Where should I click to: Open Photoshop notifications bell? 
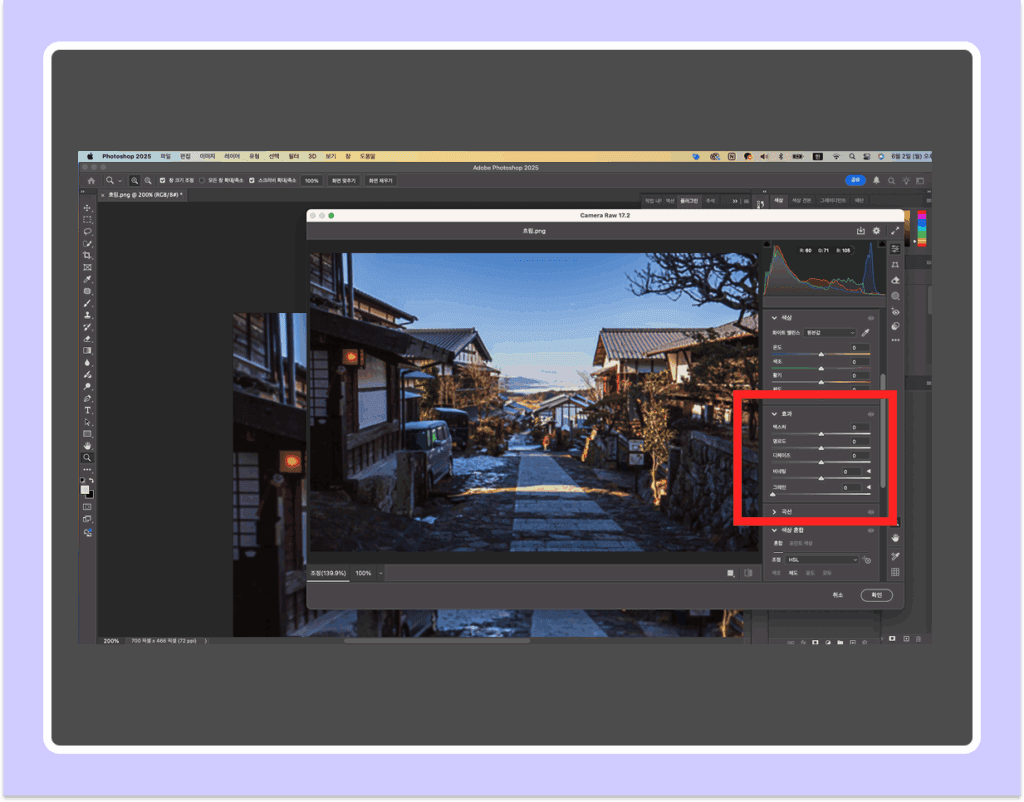pos(876,180)
